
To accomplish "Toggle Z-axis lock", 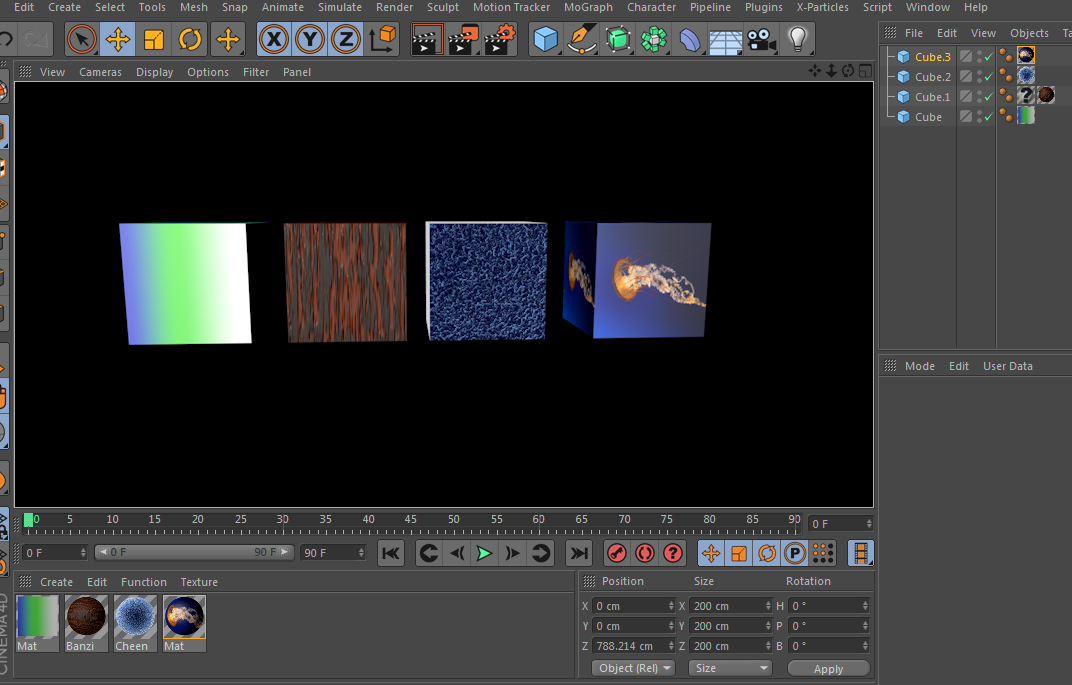I will (345, 40).
